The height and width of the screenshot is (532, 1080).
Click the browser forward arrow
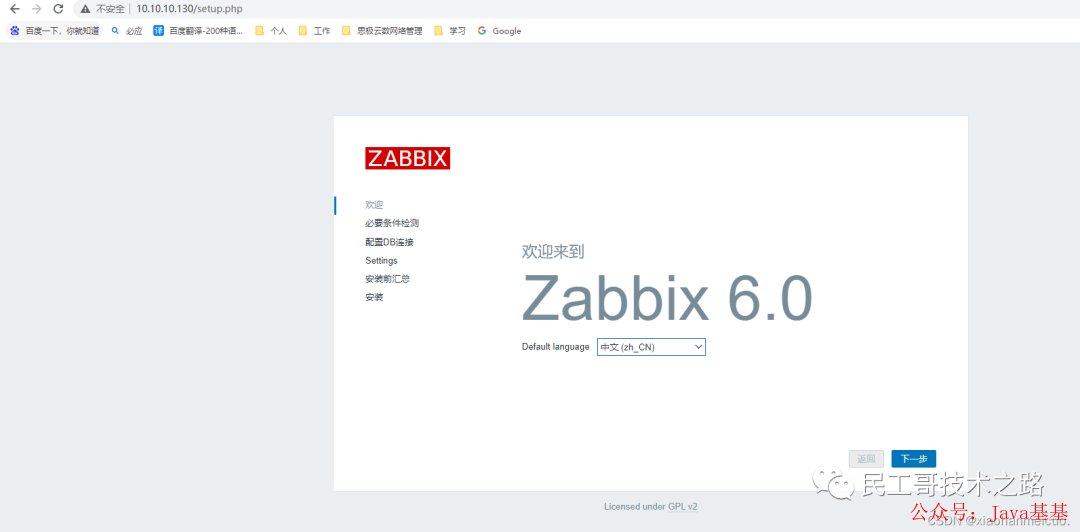(x=37, y=9)
